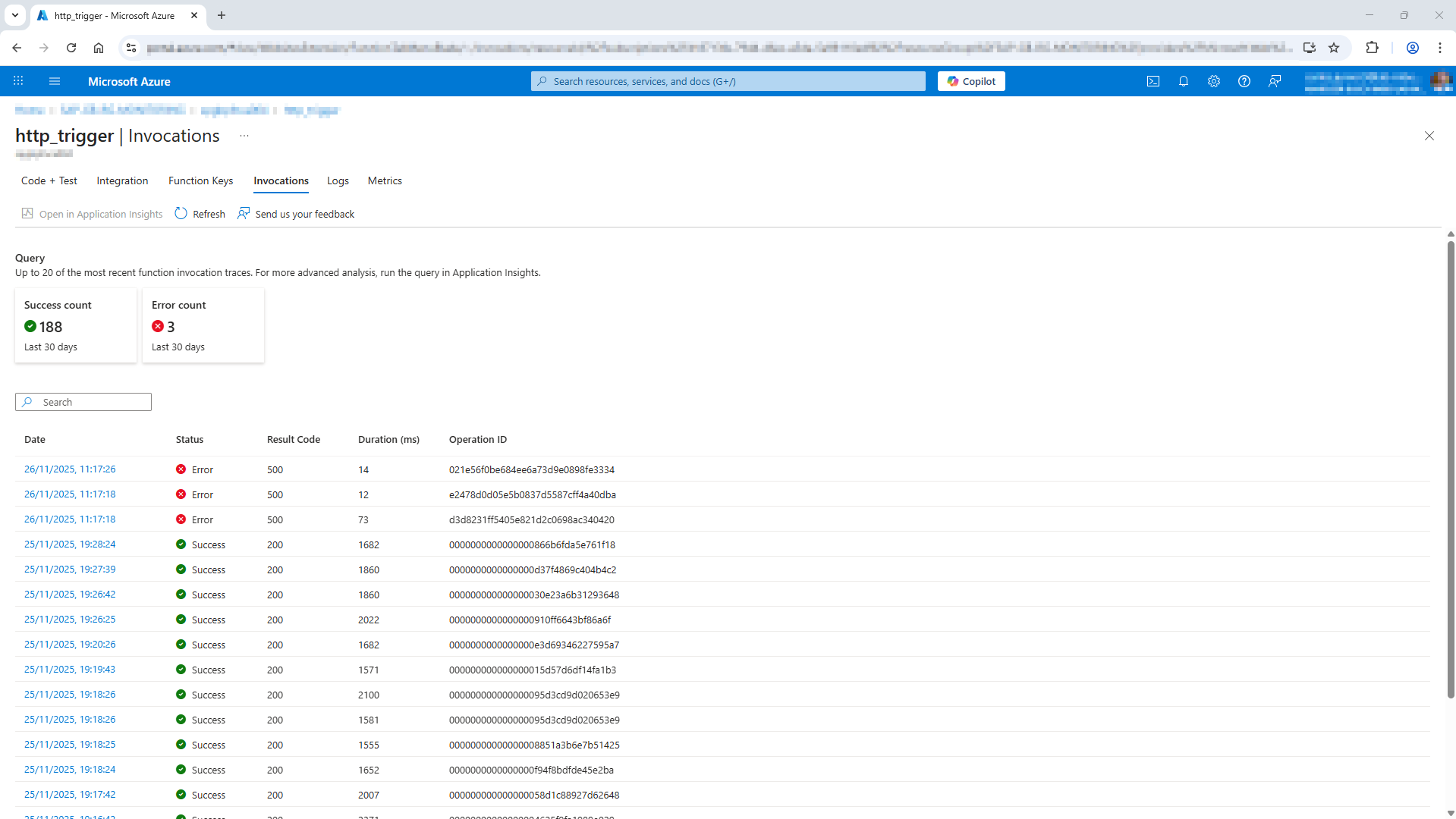Open in Application Insights
This screenshot has width=1456, height=819.
[92, 214]
